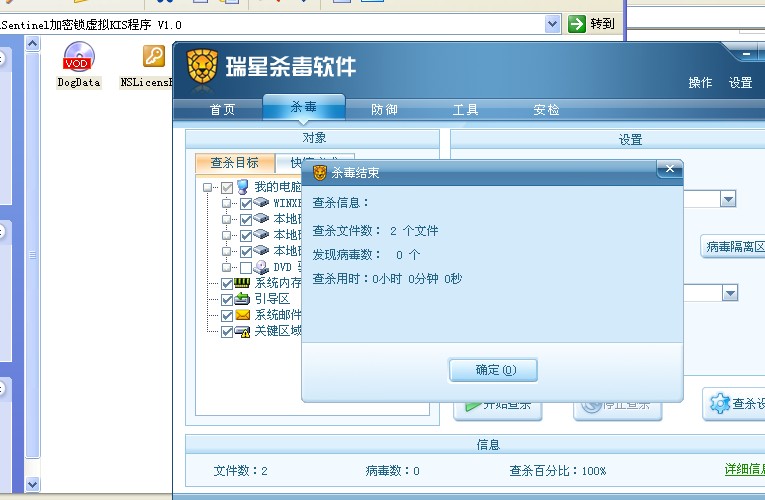765x500 pixels.
Task: Click the 发现病毒数 0 个 text
Action: 366,255
